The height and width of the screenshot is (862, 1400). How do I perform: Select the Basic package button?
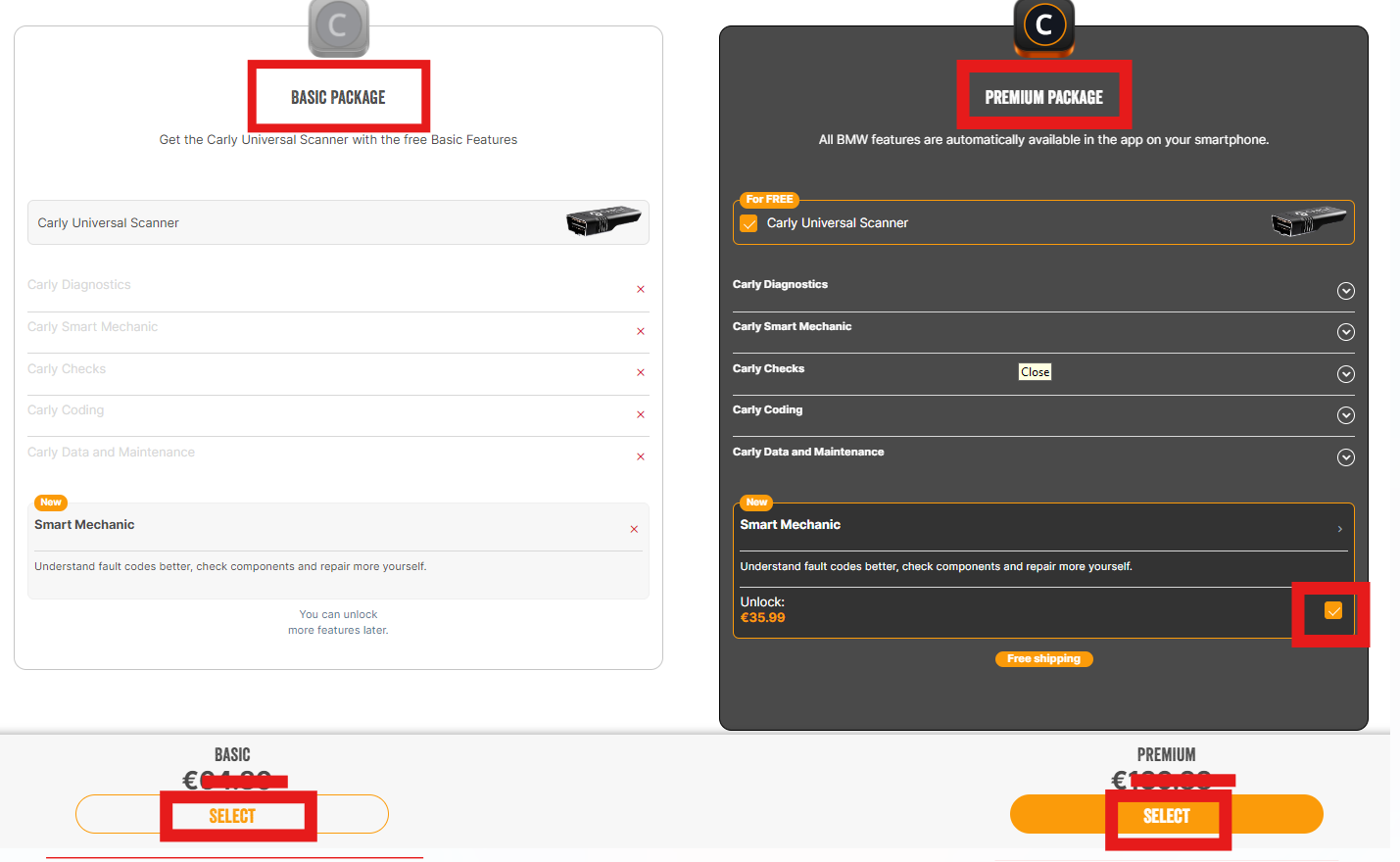click(232, 814)
